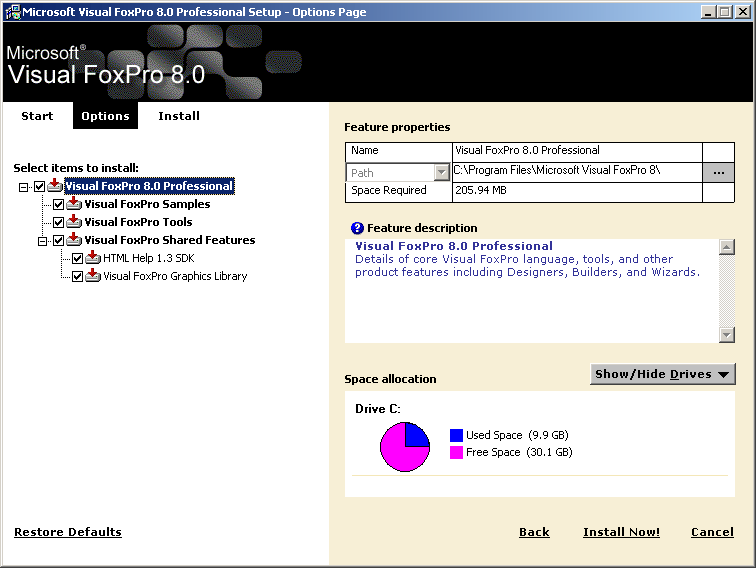Select Visual FoxPro Samples tree item

[148, 204]
